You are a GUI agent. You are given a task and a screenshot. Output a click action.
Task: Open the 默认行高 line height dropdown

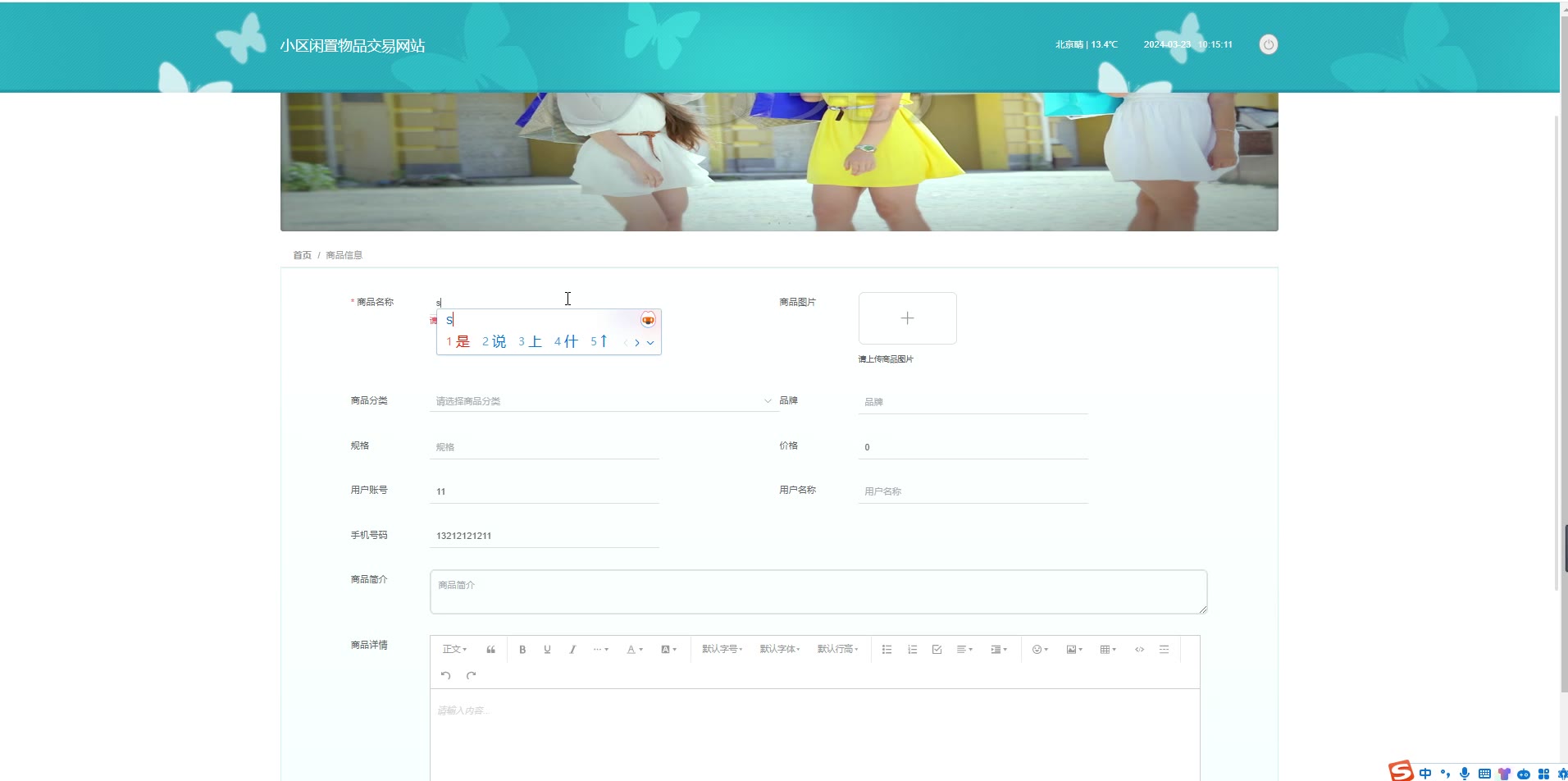(837, 650)
